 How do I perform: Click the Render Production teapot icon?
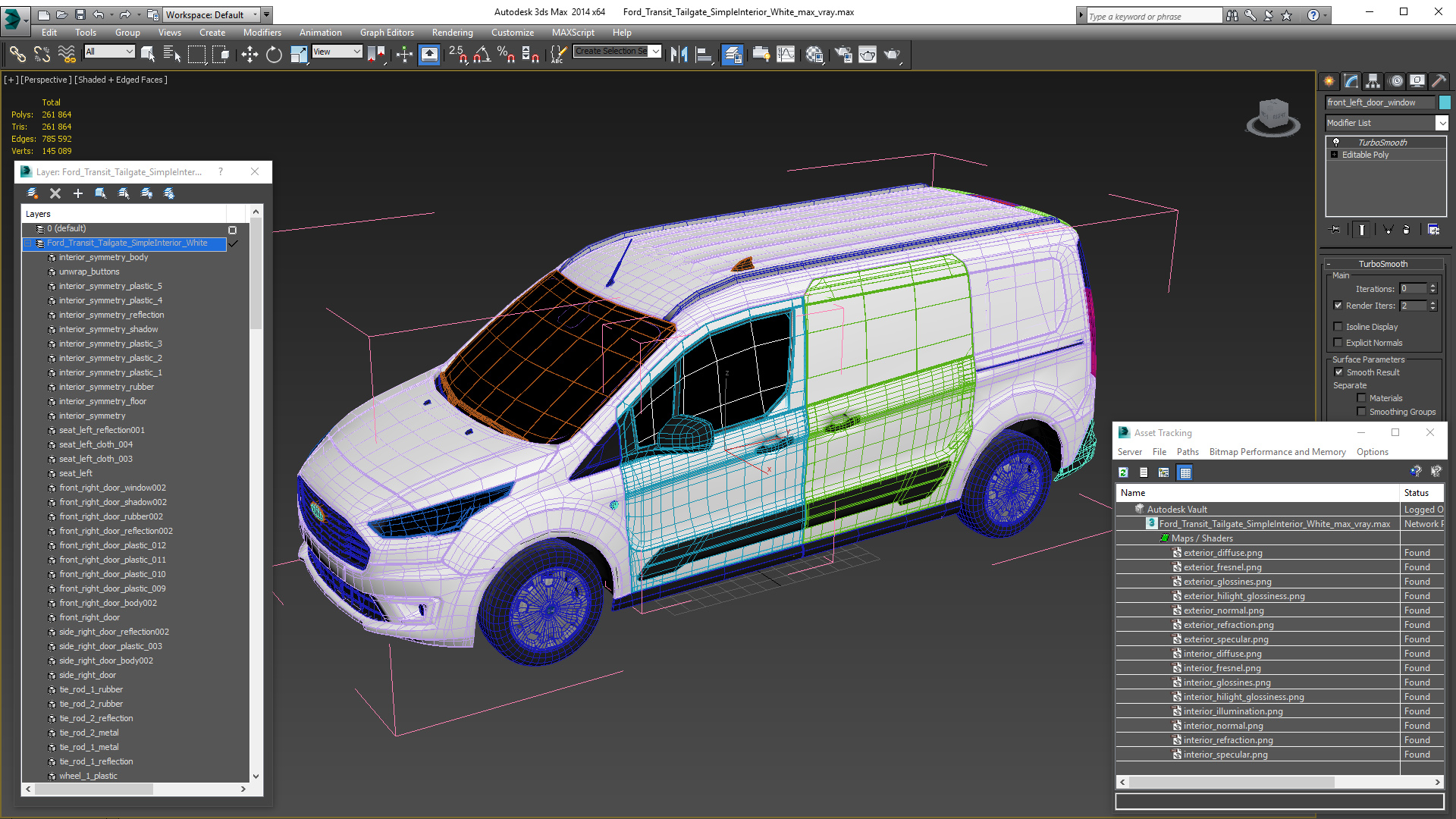[893, 54]
